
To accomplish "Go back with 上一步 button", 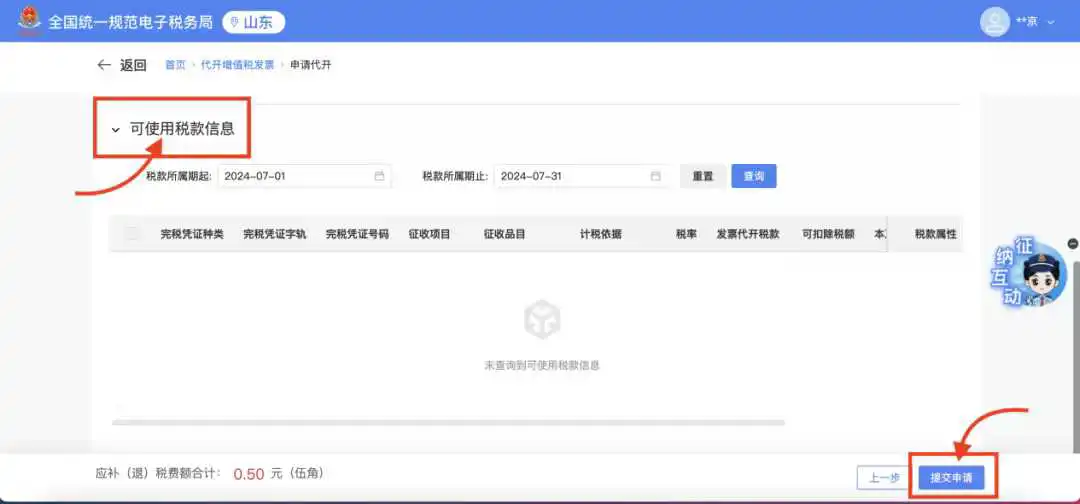I will 884,478.
